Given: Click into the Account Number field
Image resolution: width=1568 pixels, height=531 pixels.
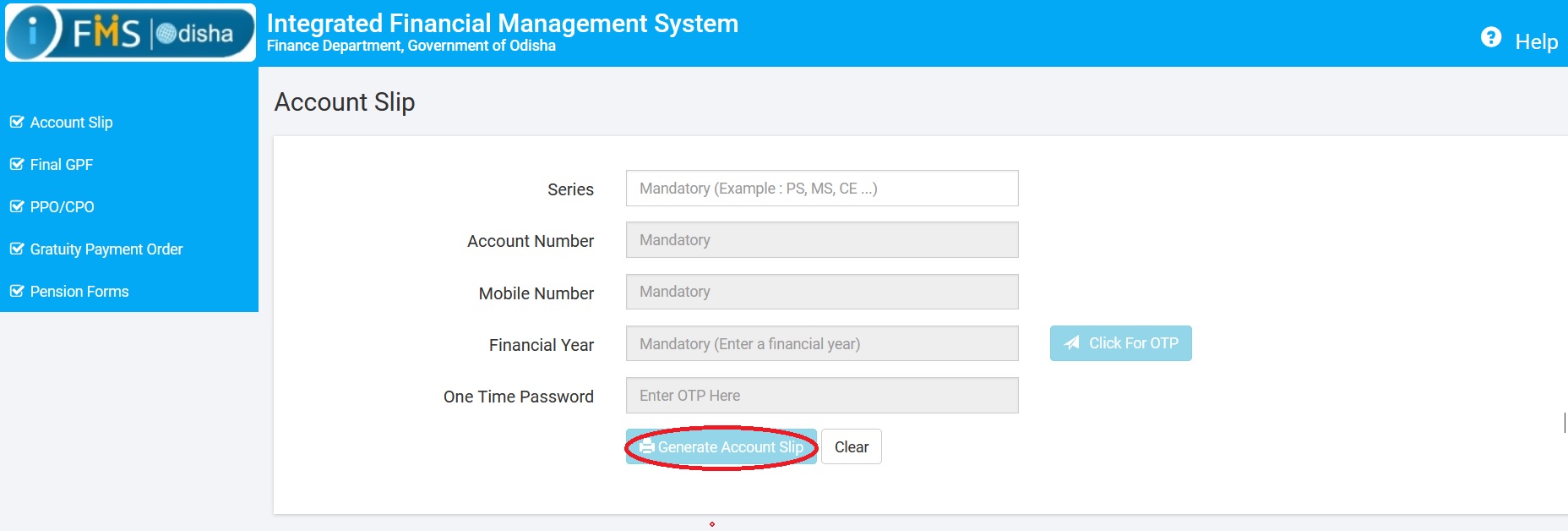Looking at the screenshot, I should (x=821, y=240).
